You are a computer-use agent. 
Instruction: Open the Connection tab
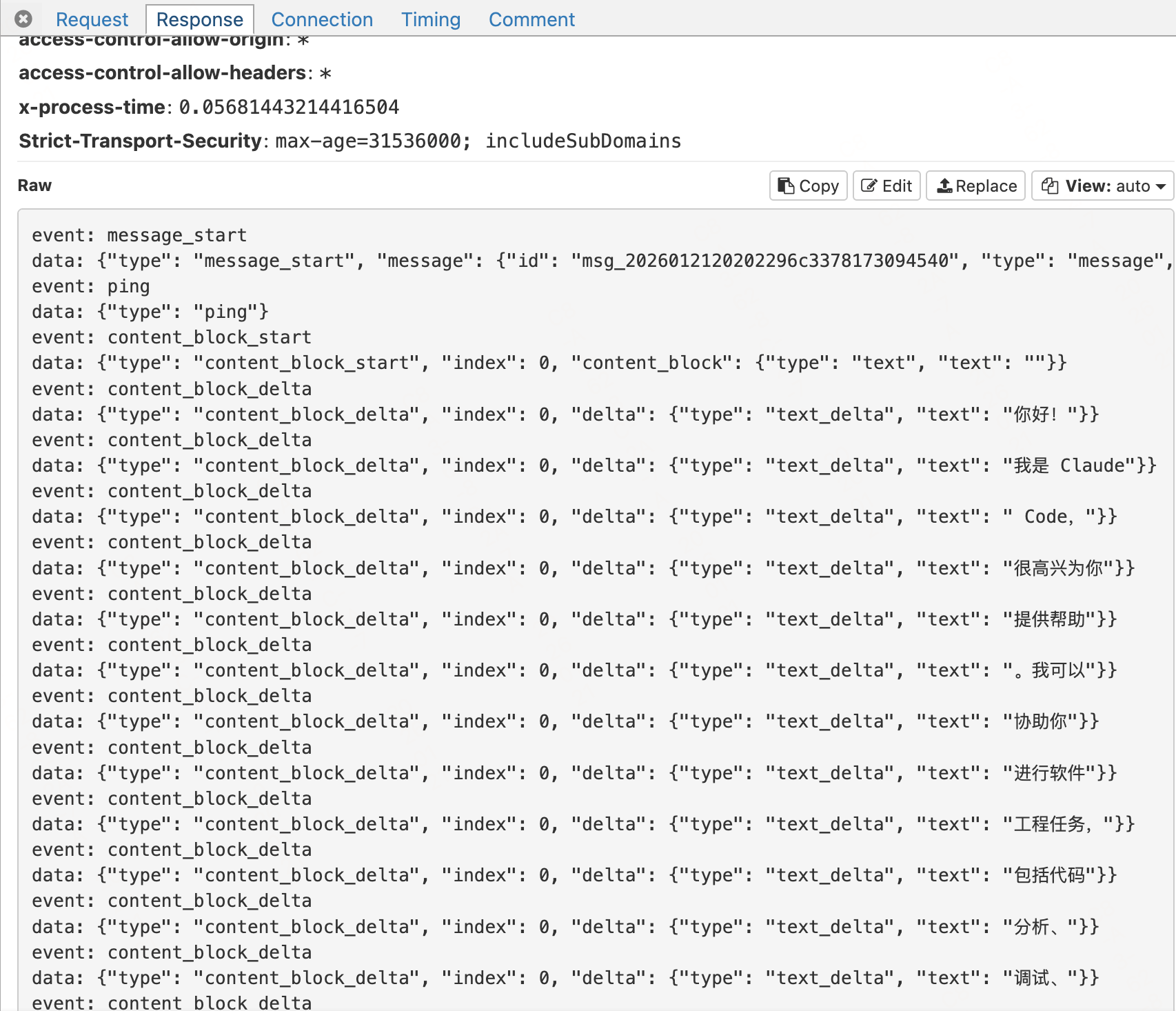point(322,19)
